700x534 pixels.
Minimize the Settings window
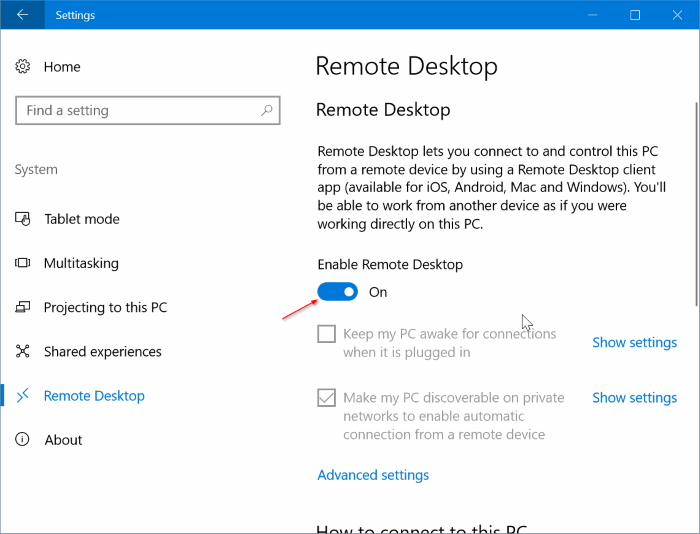[x=592, y=15]
